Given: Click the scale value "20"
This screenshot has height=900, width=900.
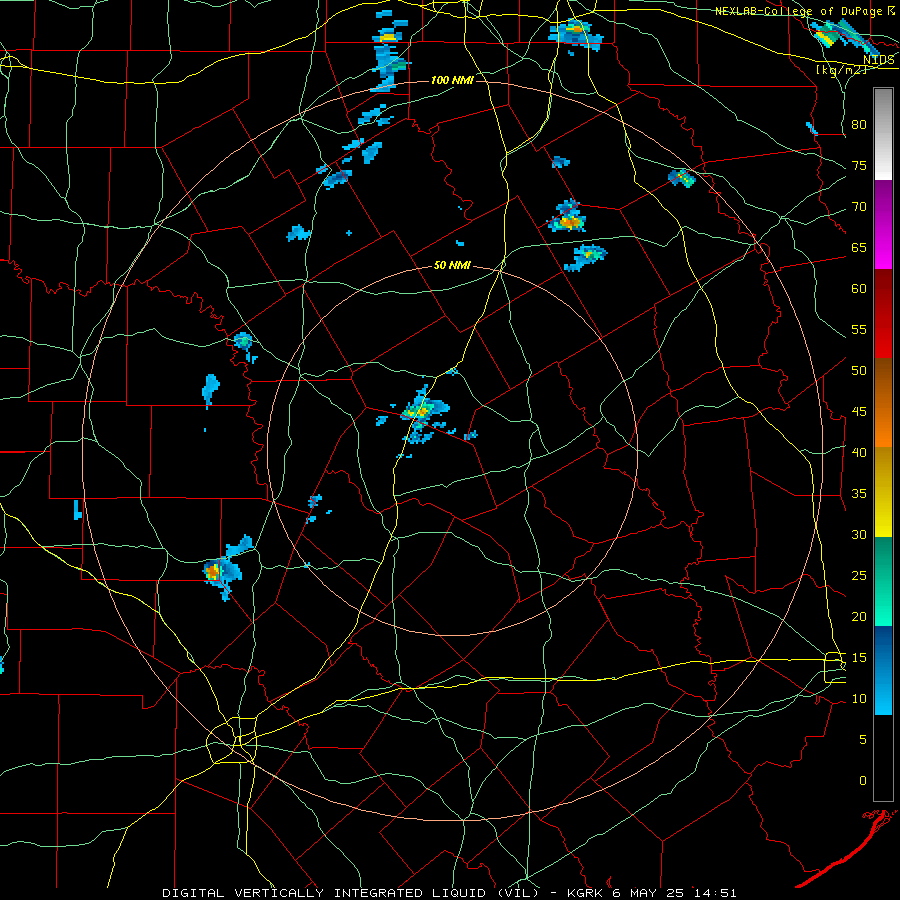Looking at the screenshot, I should point(859,616).
